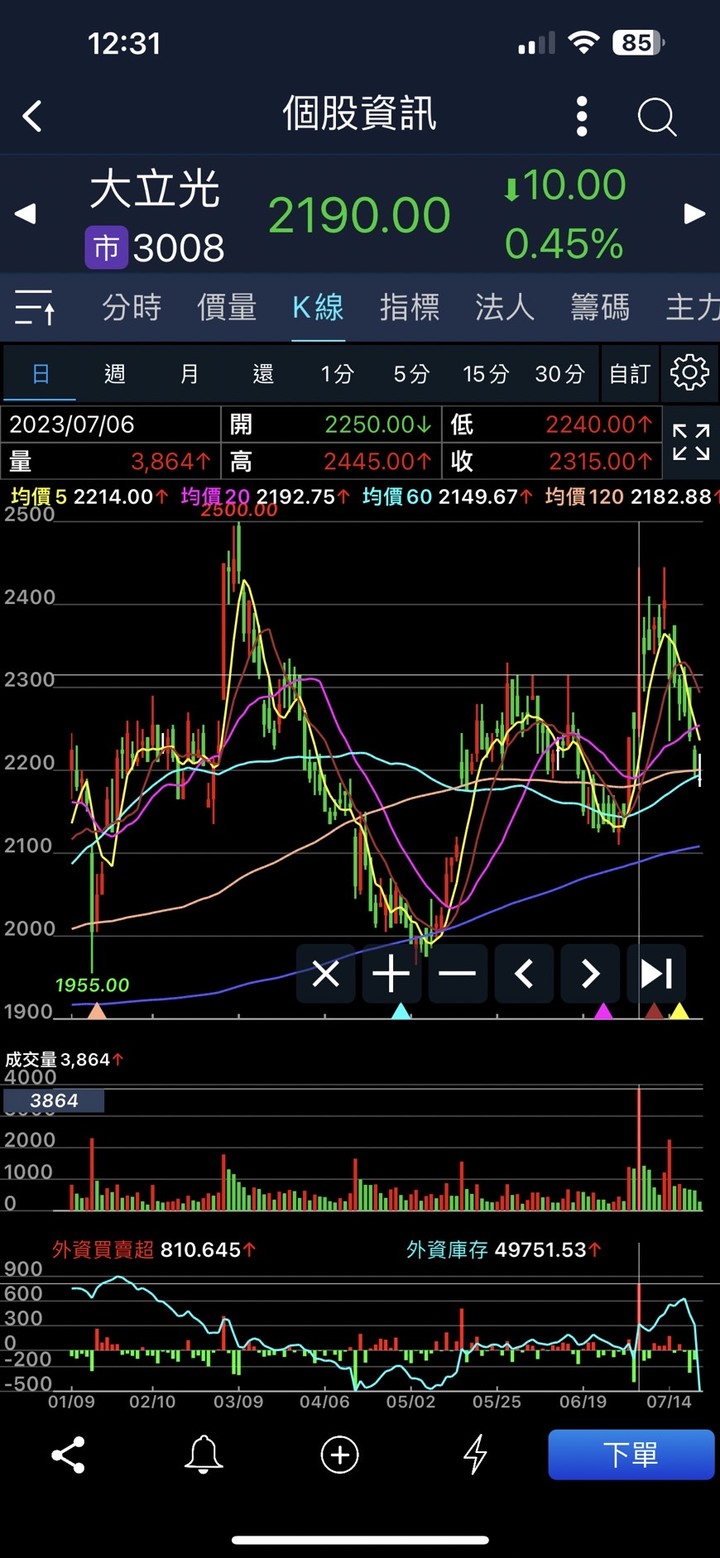Tap the 1955.00 low price label
The height and width of the screenshot is (1558, 720).
point(92,986)
